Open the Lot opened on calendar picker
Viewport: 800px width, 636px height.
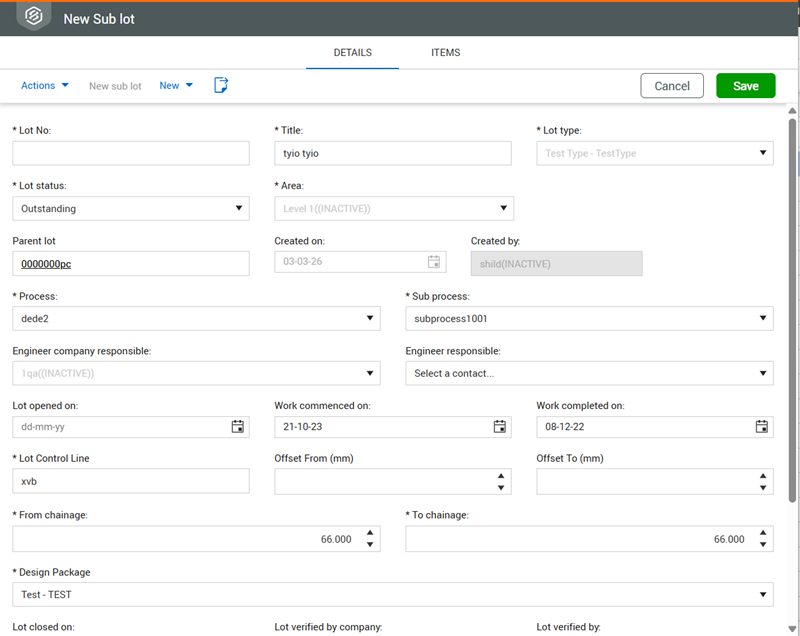pyautogui.click(x=238, y=426)
